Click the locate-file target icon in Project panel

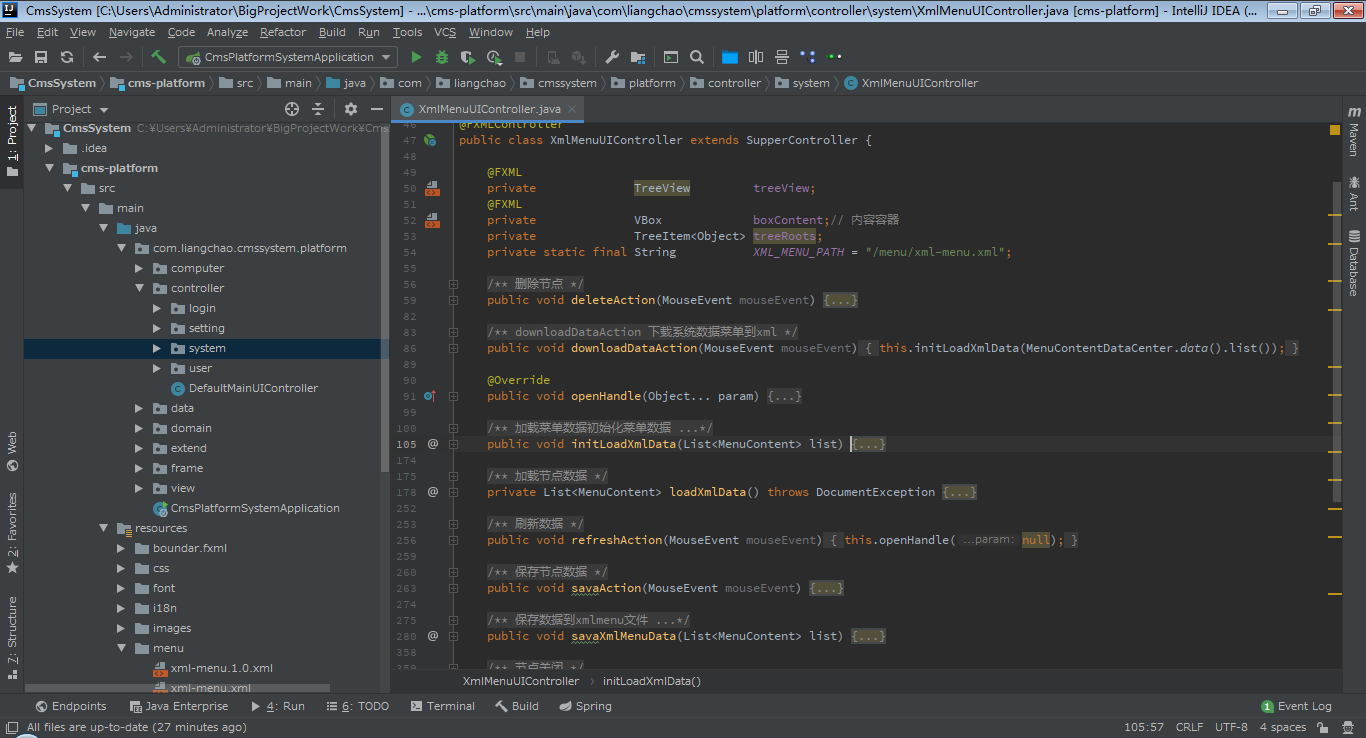[x=292, y=109]
